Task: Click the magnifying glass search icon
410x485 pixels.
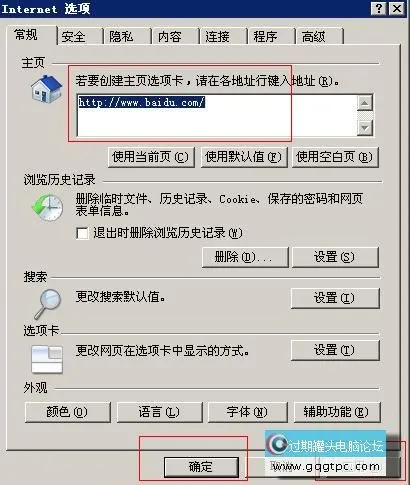Action: coord(47,304)
